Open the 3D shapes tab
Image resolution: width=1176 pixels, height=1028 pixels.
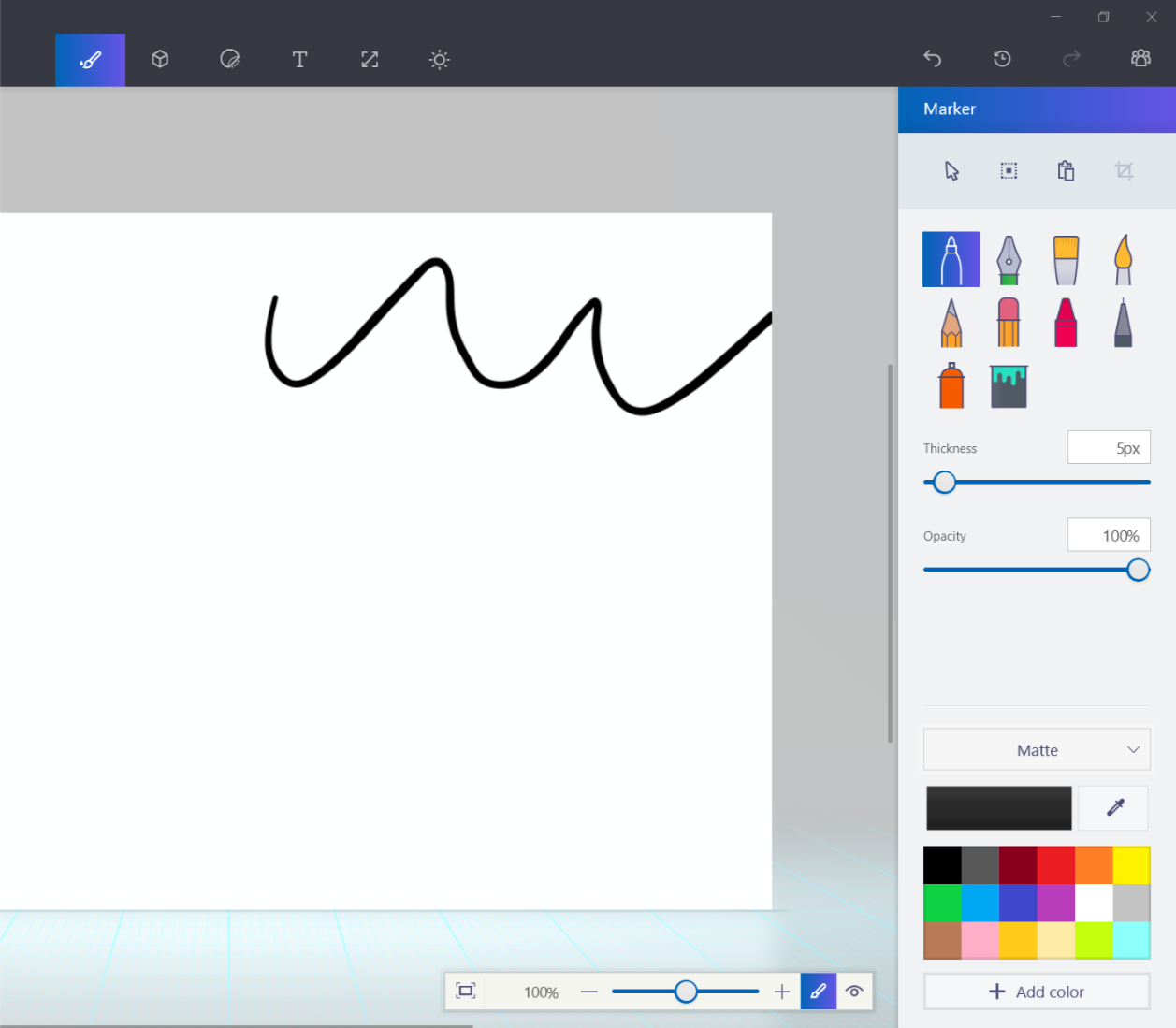point(160,60)
